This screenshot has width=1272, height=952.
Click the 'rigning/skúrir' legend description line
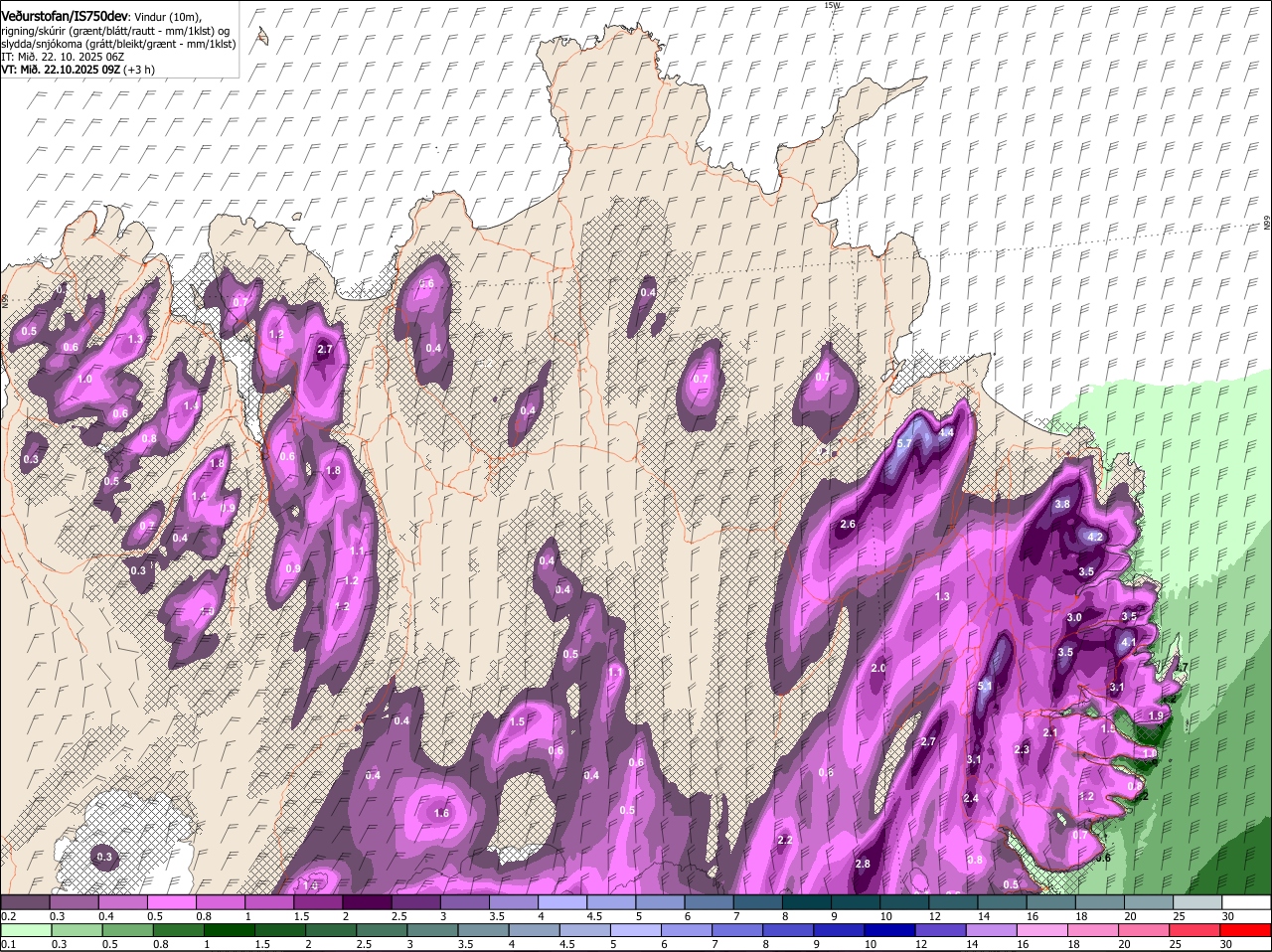tap(116, 30)
